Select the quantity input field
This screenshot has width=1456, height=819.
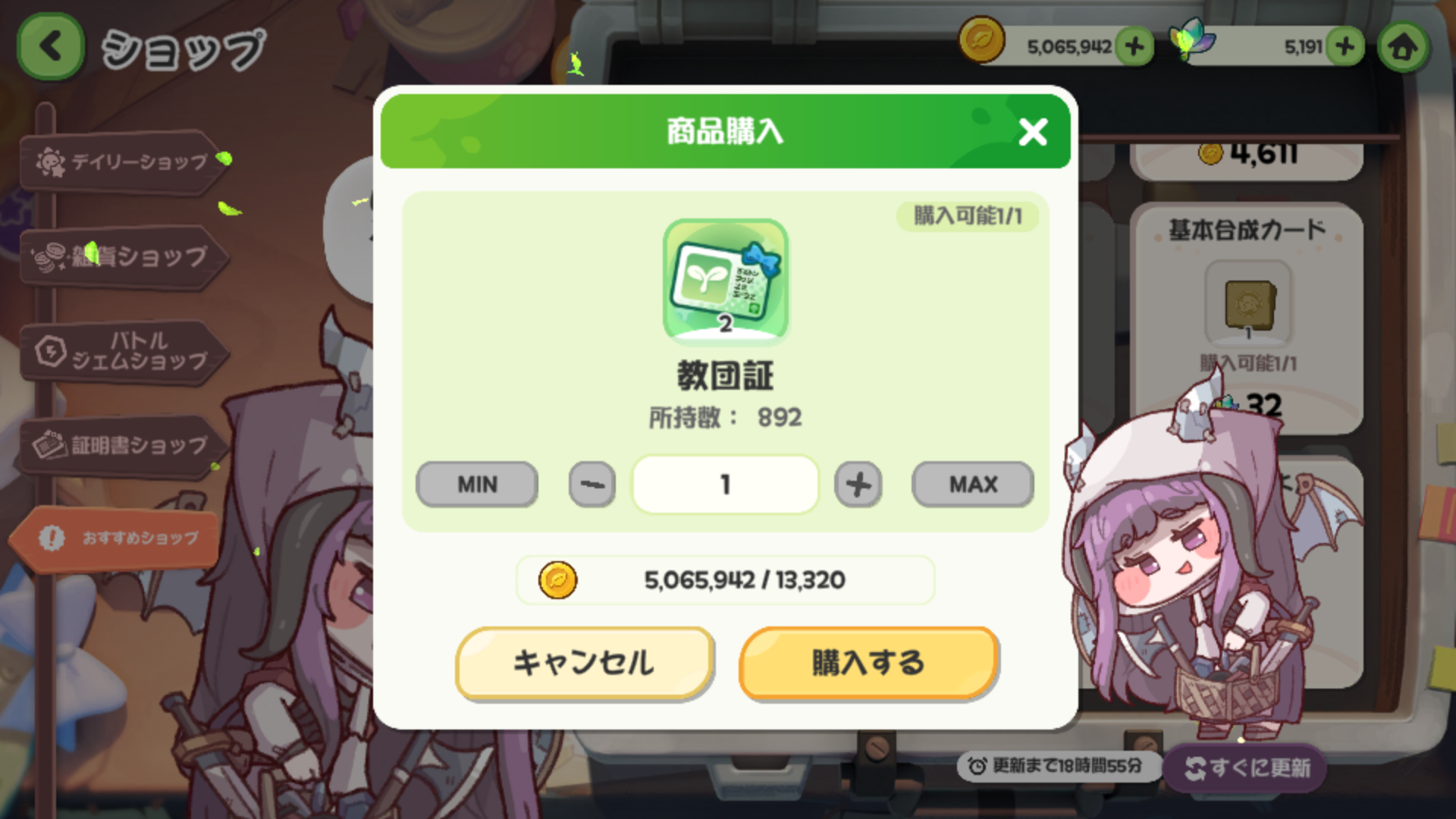(726, 484)
